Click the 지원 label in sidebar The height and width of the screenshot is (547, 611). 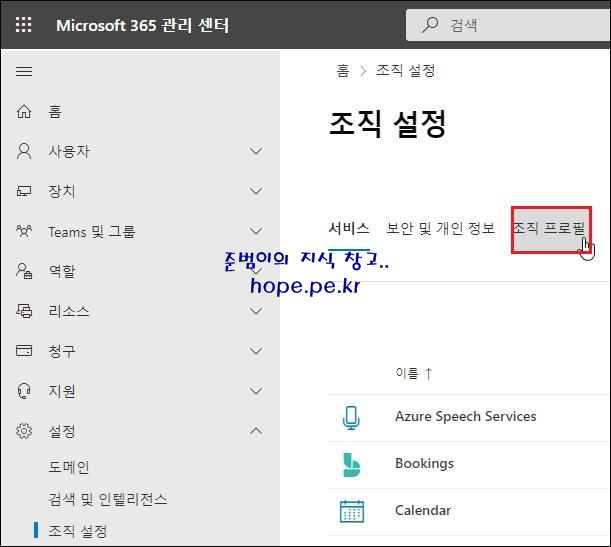click(62, 391)
